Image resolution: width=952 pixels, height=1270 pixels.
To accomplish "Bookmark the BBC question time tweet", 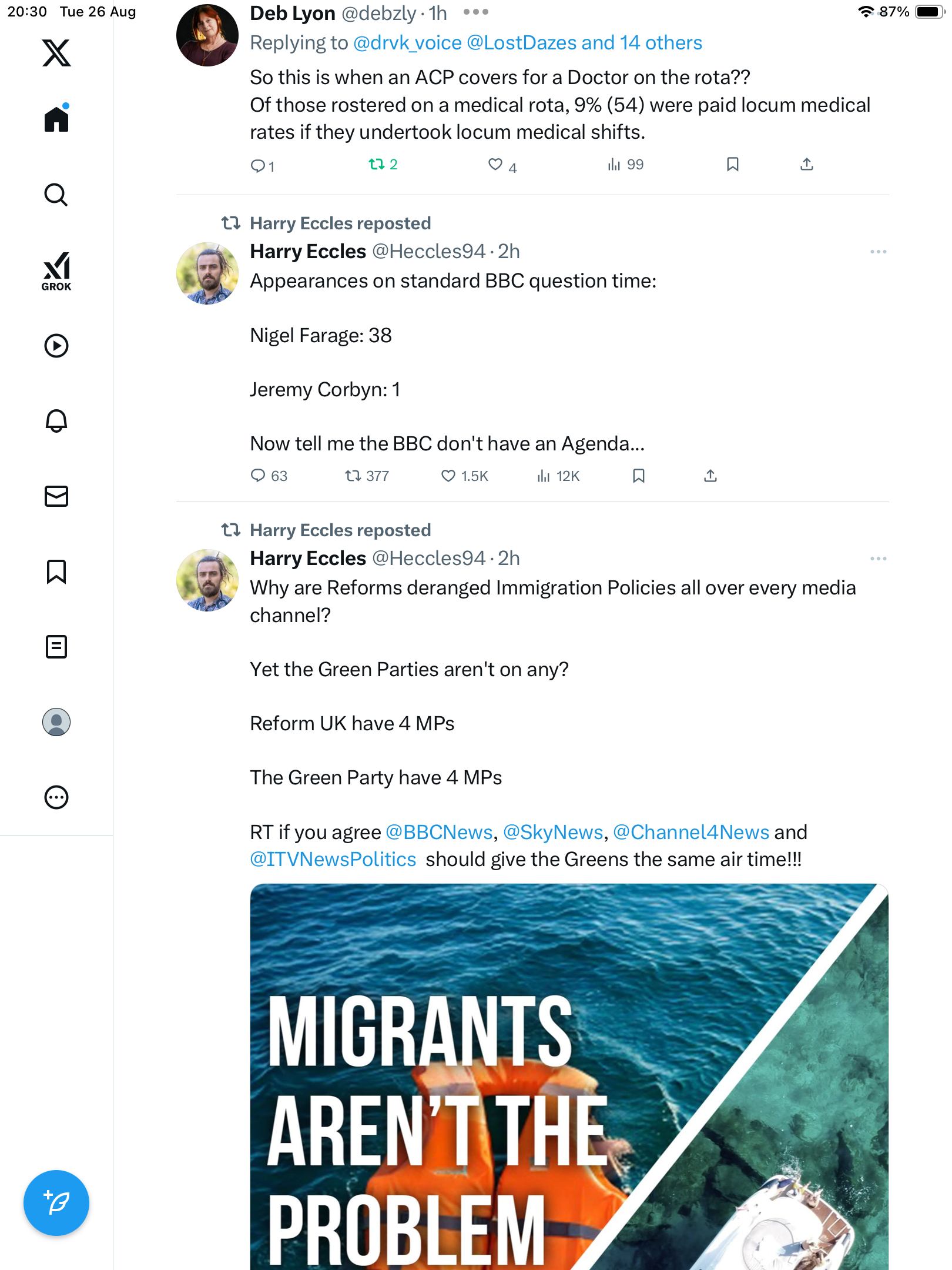I will point(639,476).
